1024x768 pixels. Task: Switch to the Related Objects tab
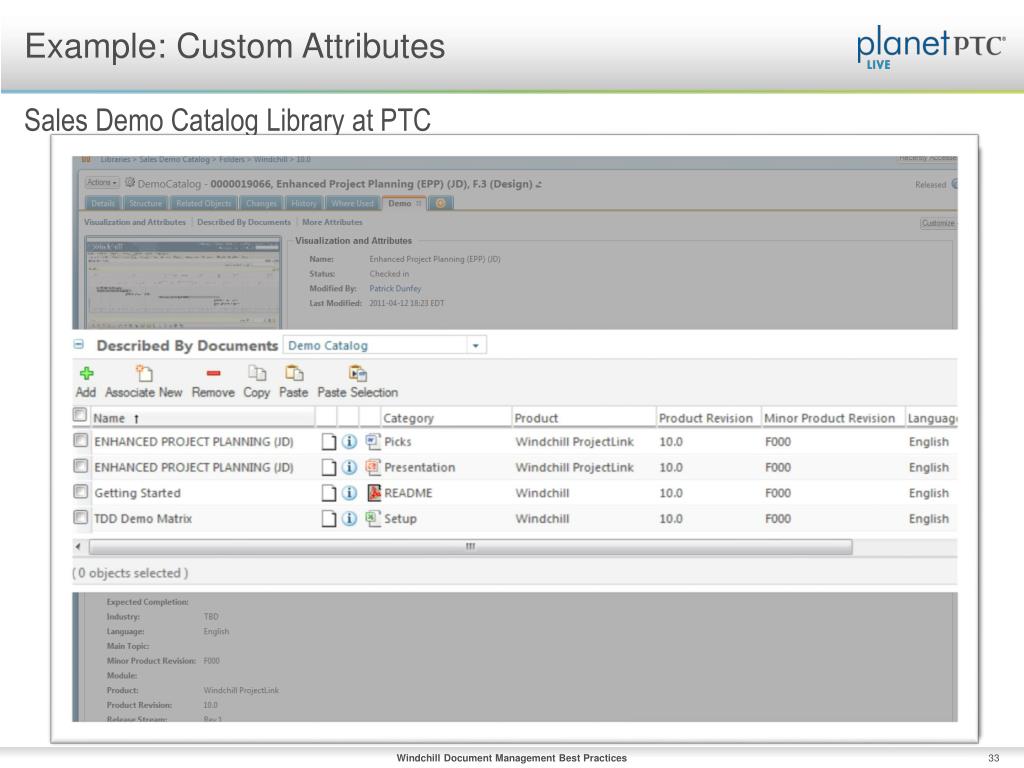204,203
